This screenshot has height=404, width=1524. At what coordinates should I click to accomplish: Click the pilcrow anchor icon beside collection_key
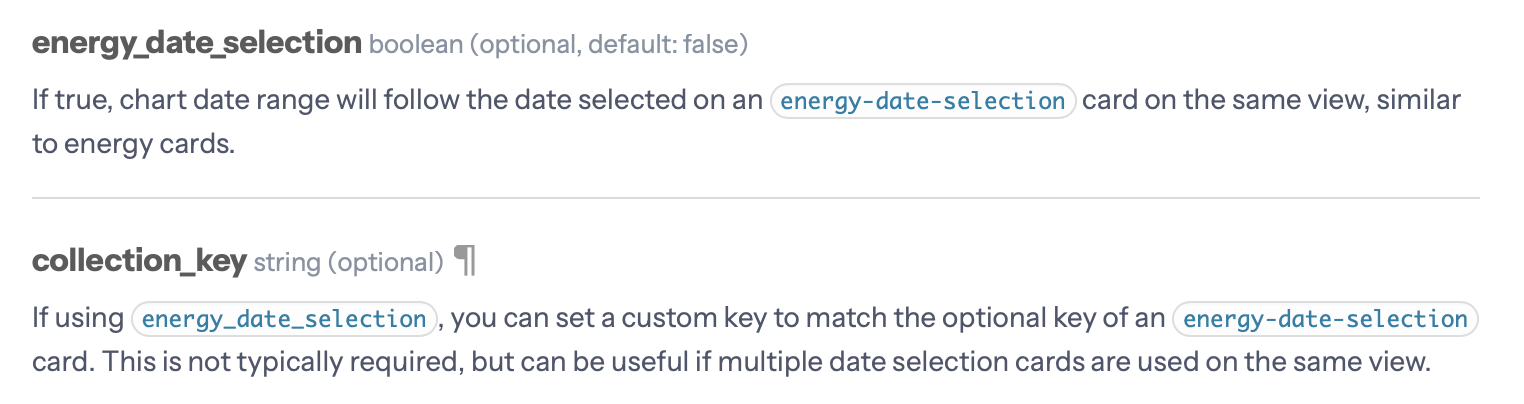[x=466, y=261]
